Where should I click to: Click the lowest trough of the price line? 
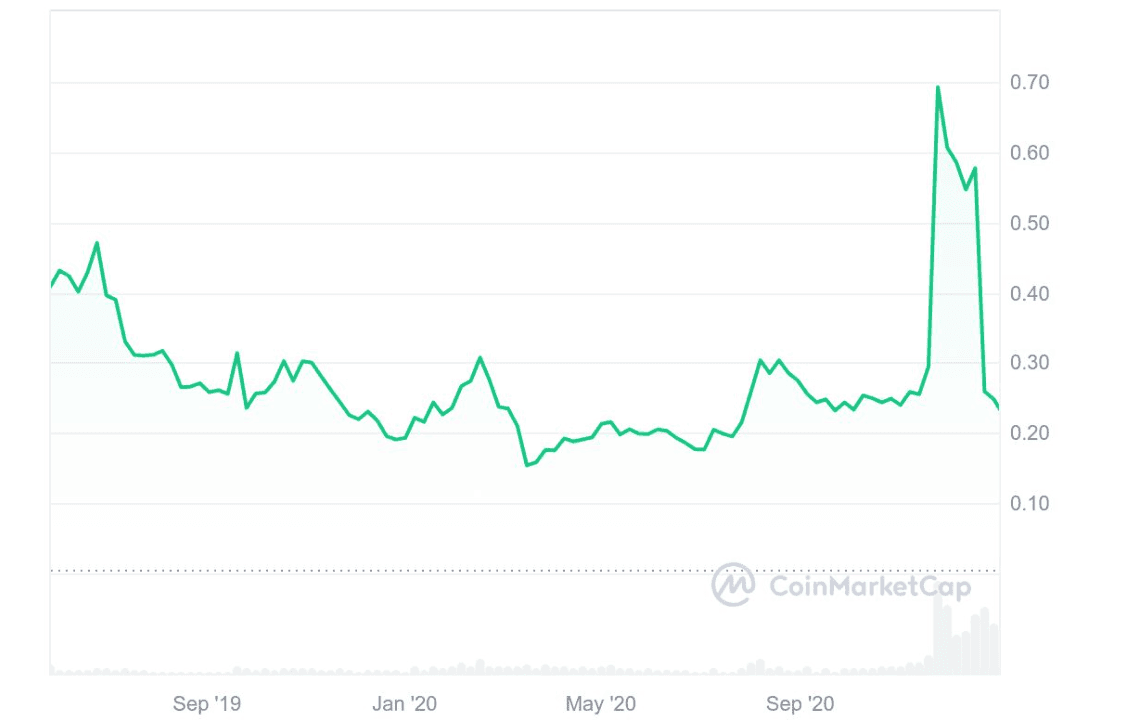(x=527, y=465)
